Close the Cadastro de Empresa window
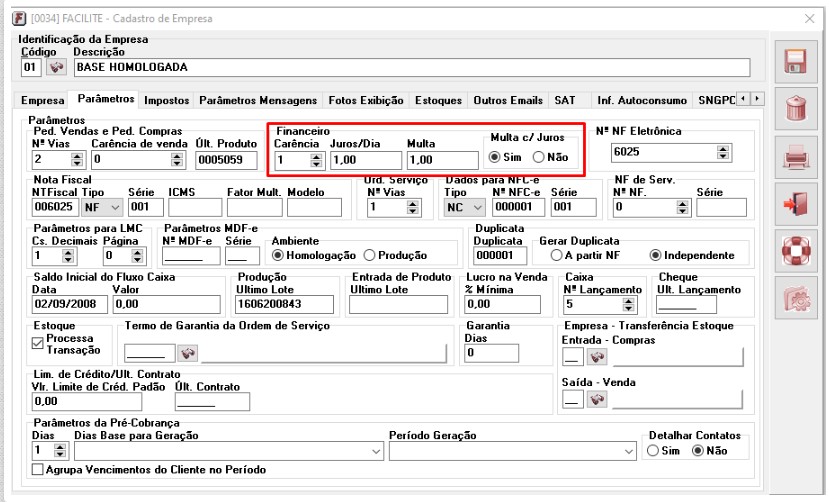The height and width of the screenshot is (502, 829). (809, 18)
